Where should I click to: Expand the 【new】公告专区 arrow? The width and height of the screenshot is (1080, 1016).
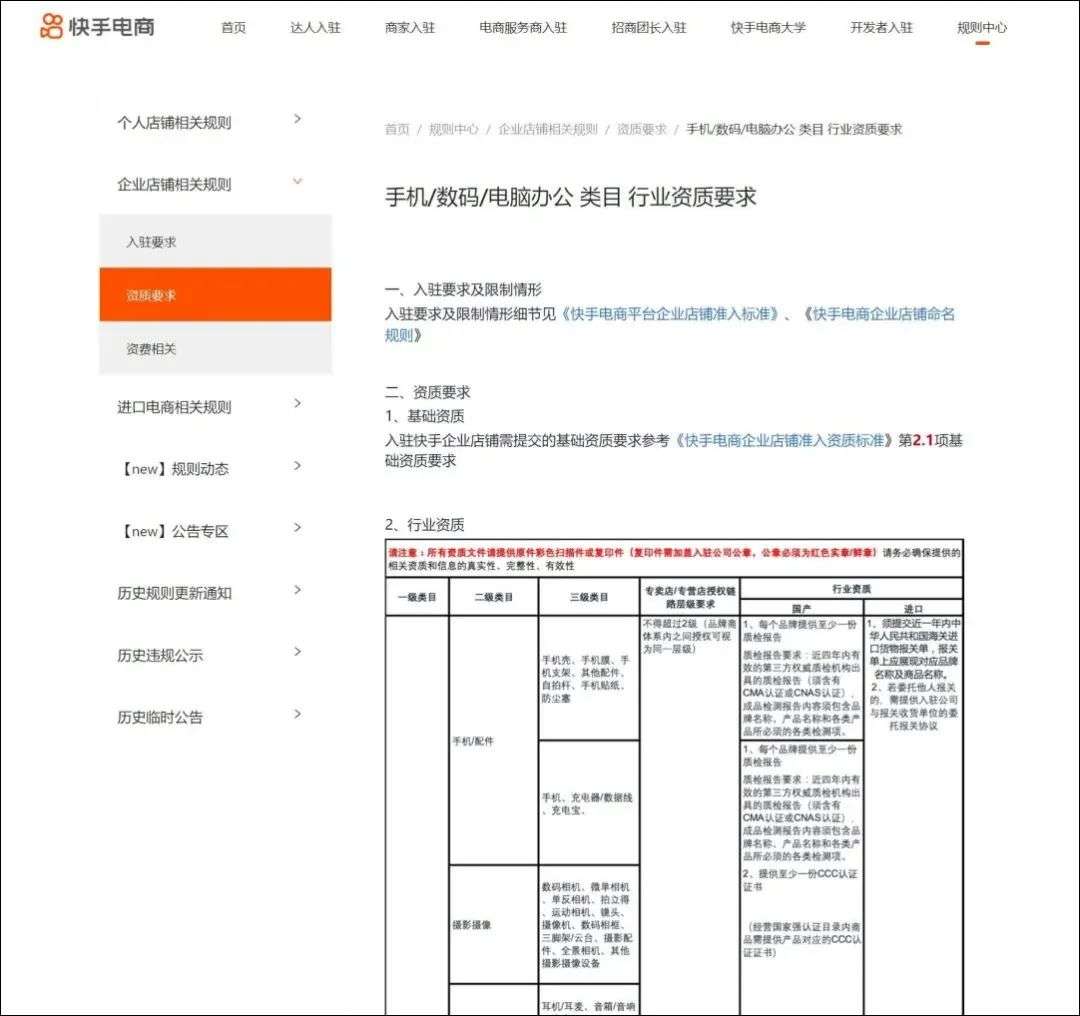coord(297,528)
